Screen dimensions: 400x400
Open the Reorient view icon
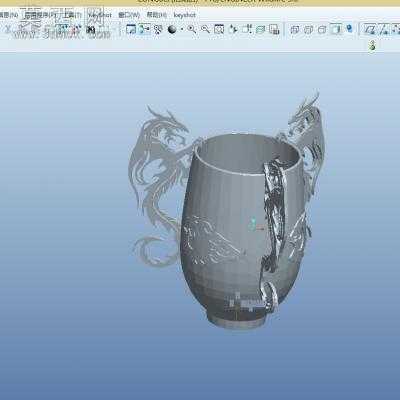[233, 29]
